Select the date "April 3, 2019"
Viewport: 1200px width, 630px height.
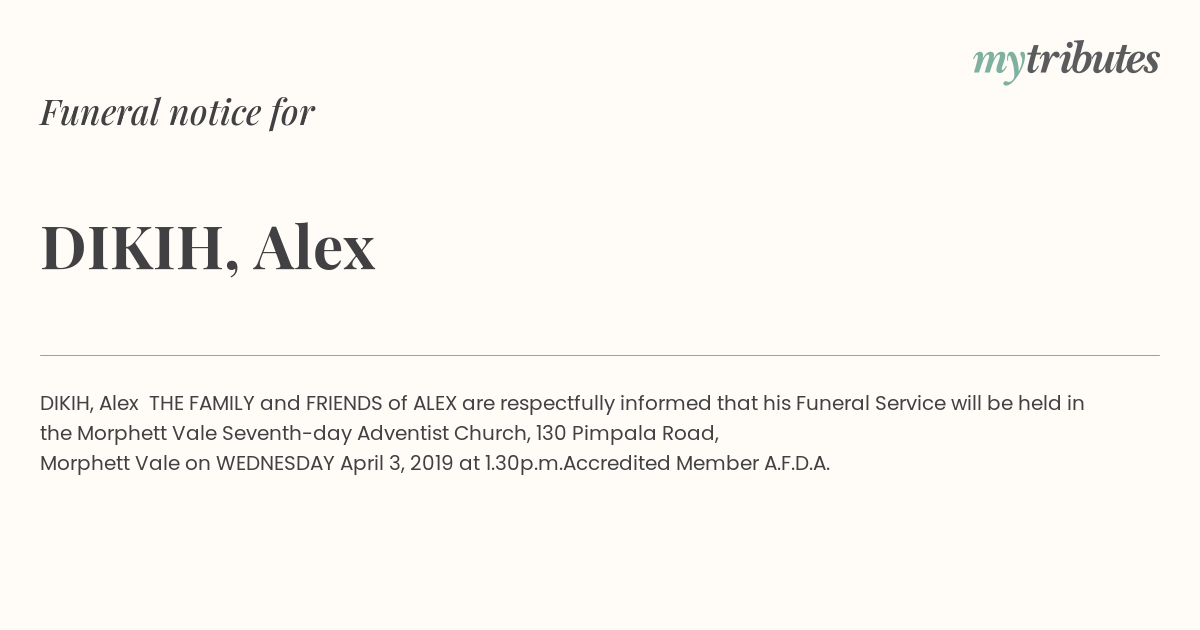[x=397, y=464]
